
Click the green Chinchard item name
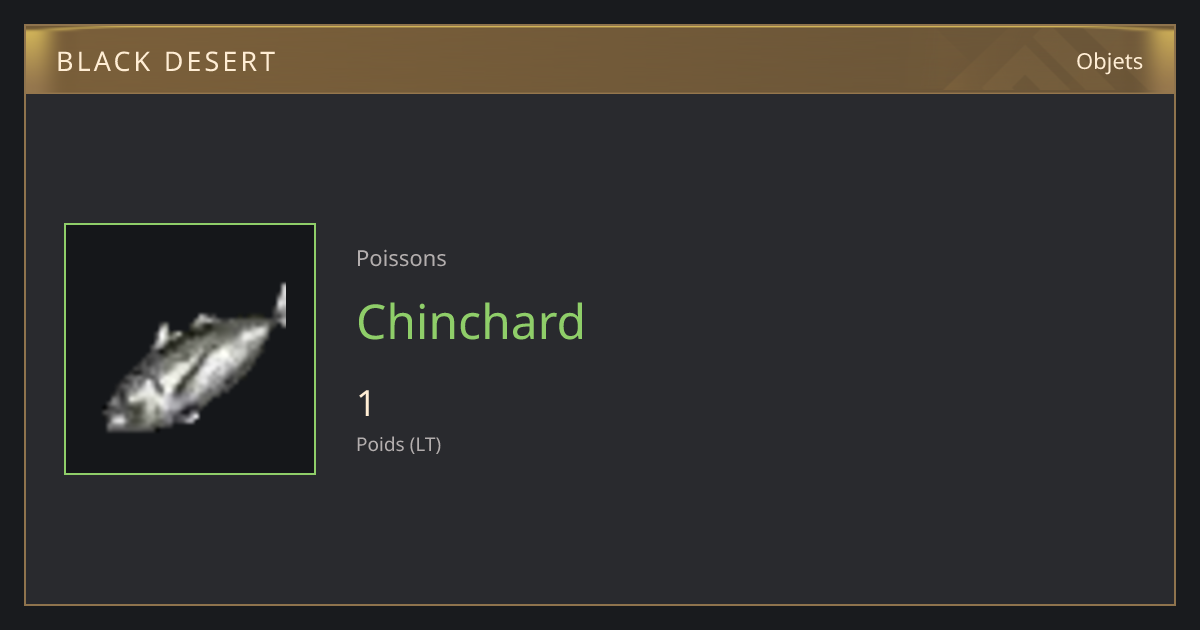(x=471, y=322)
